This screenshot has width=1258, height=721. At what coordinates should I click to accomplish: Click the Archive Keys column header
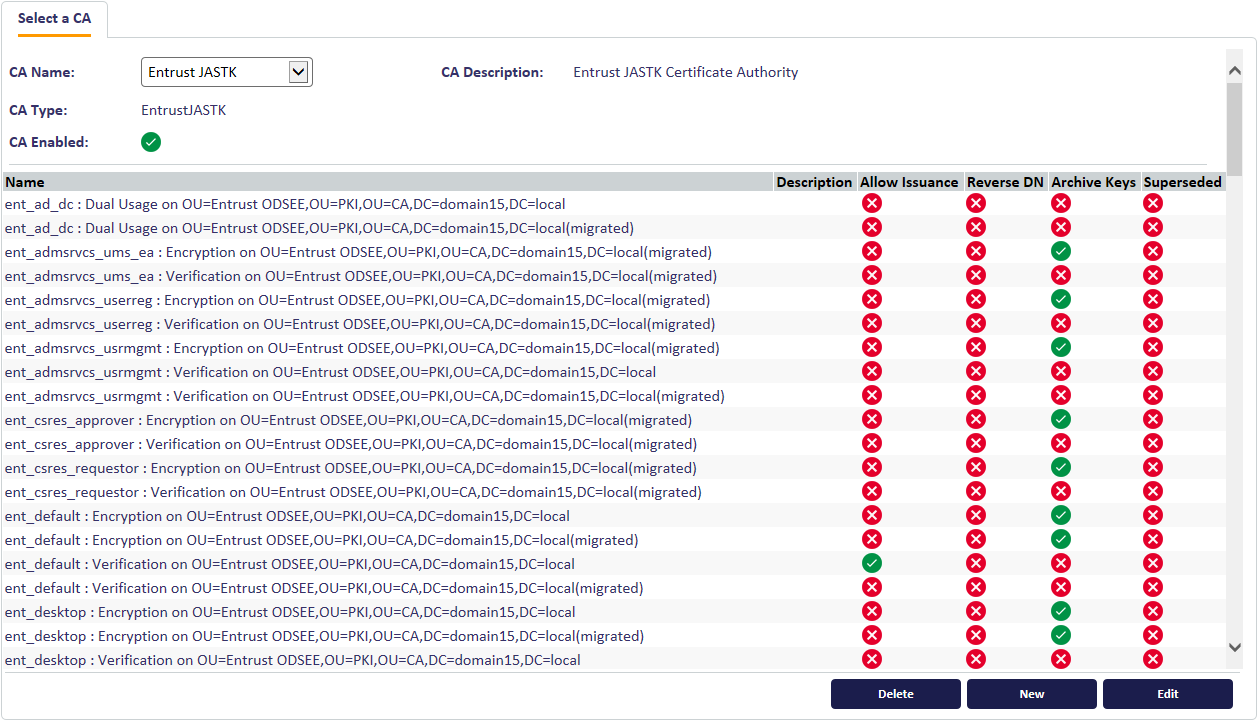tap(1093, 182)
